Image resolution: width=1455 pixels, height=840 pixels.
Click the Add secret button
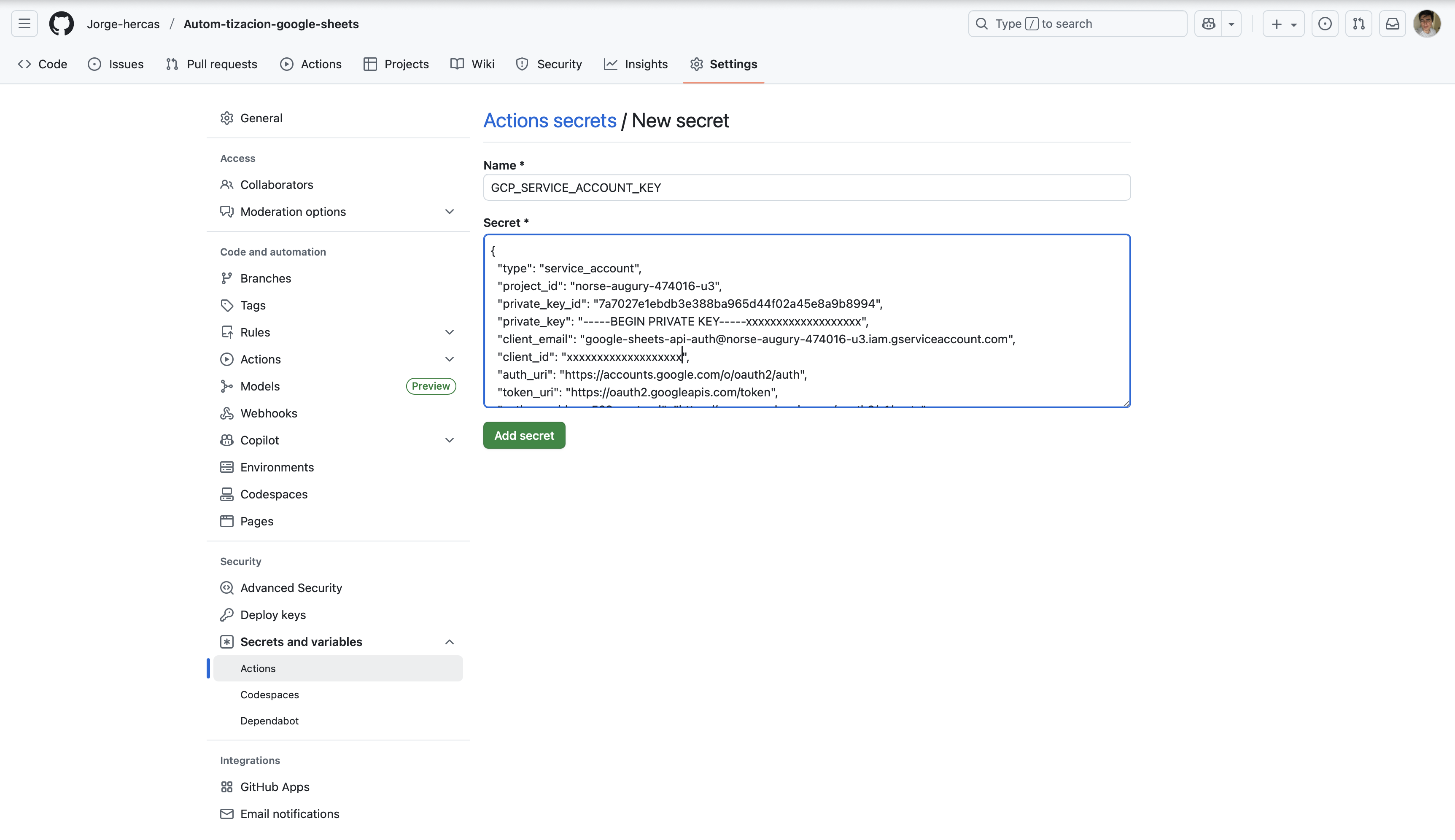524,436
